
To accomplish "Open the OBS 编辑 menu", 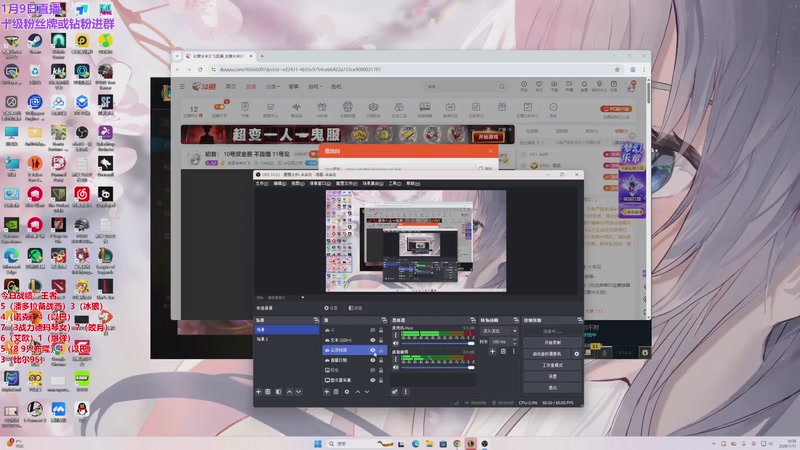I will coord(280,183).
